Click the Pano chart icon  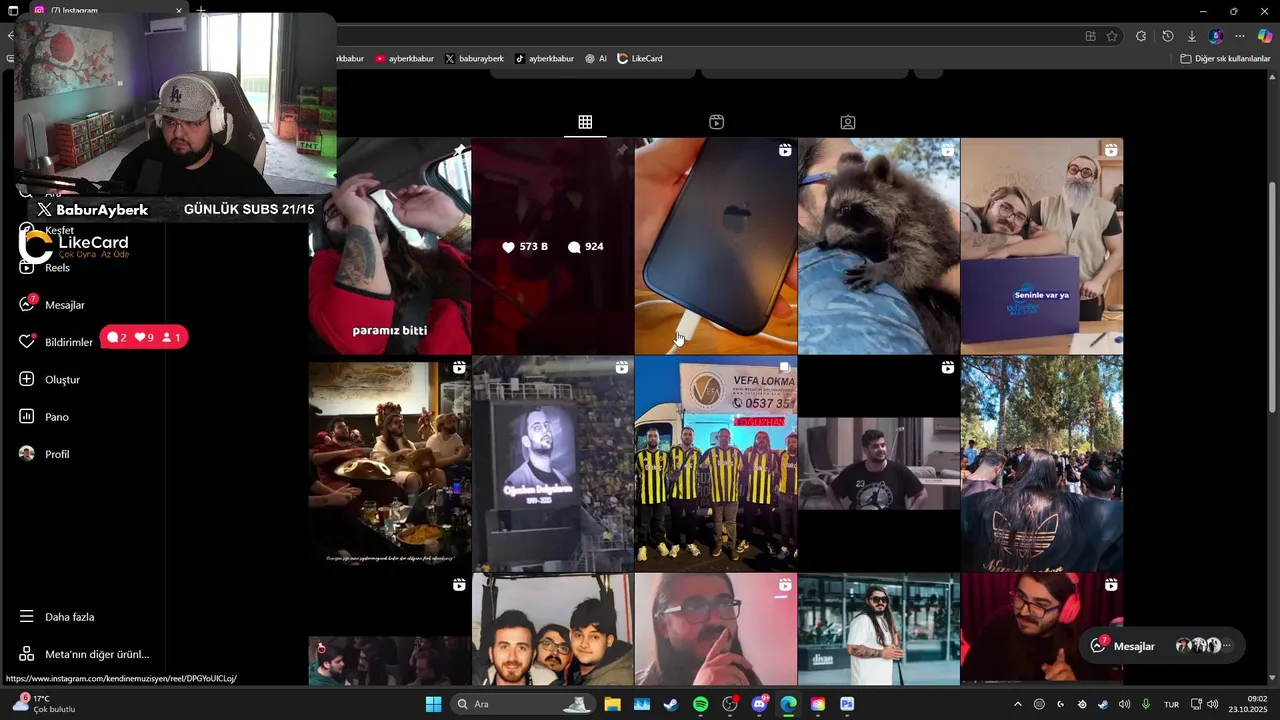27,417
